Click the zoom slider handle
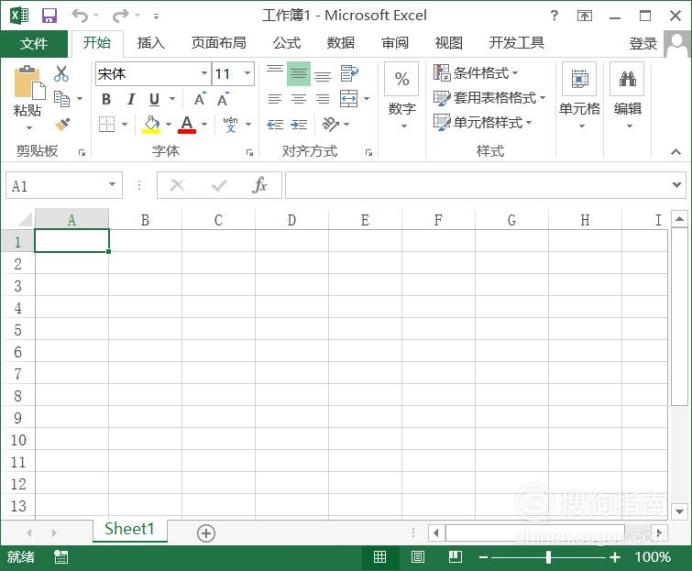This screenshot has height=571, width=692. click(548, 557)
